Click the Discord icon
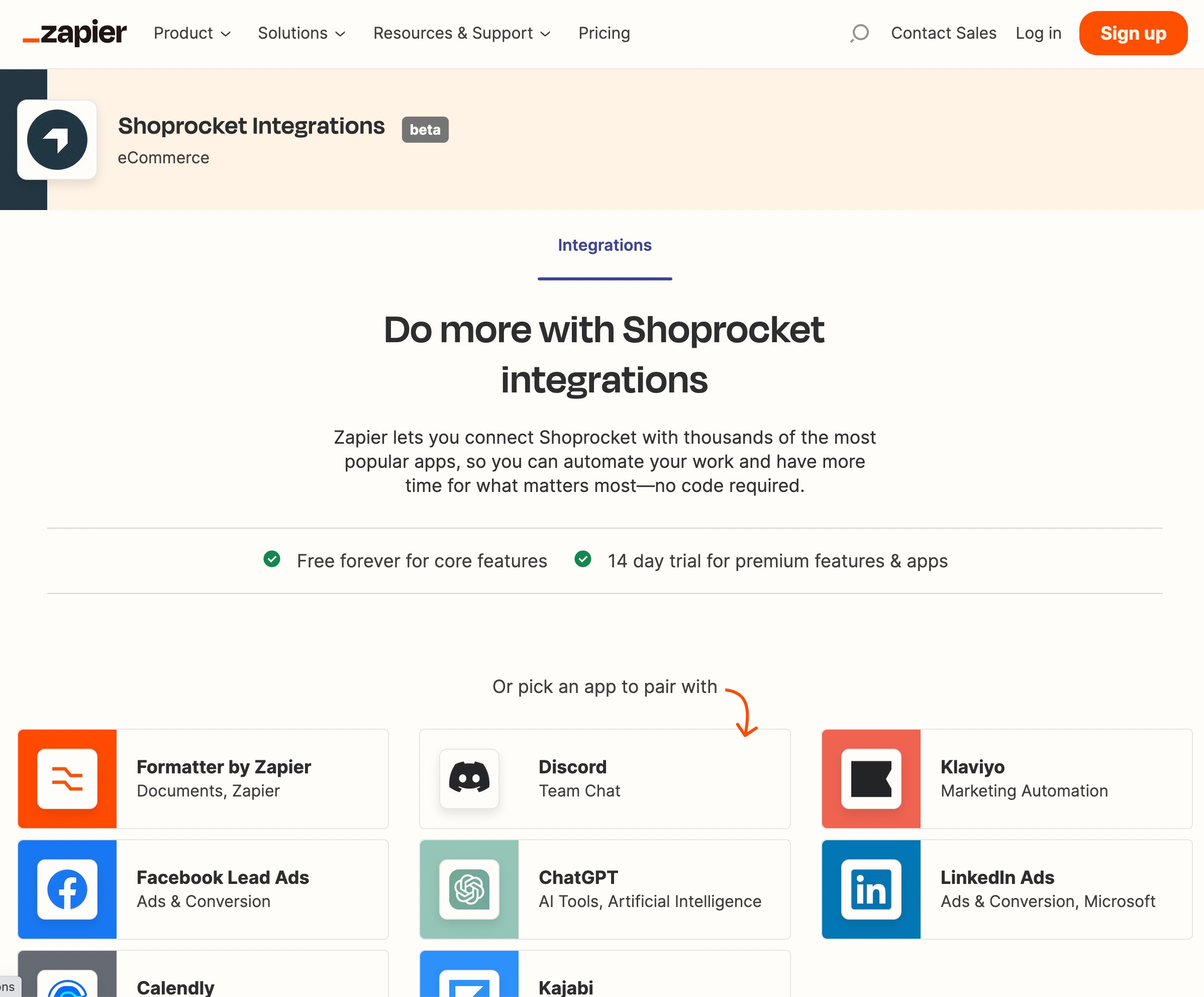 point(469,778)
